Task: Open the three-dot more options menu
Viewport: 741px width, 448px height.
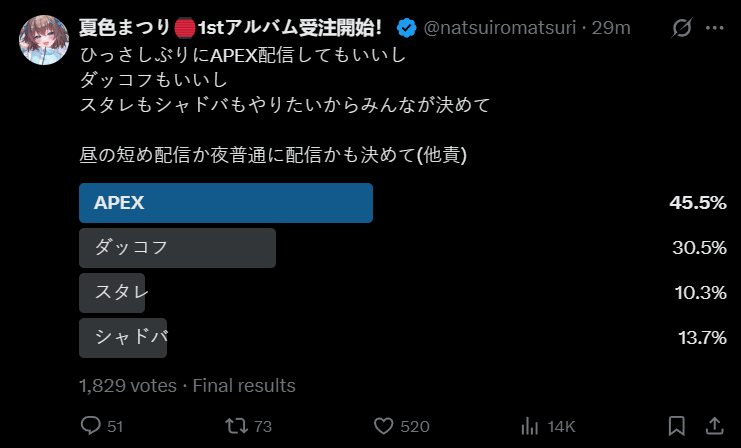Action: [x=714, y=28]
